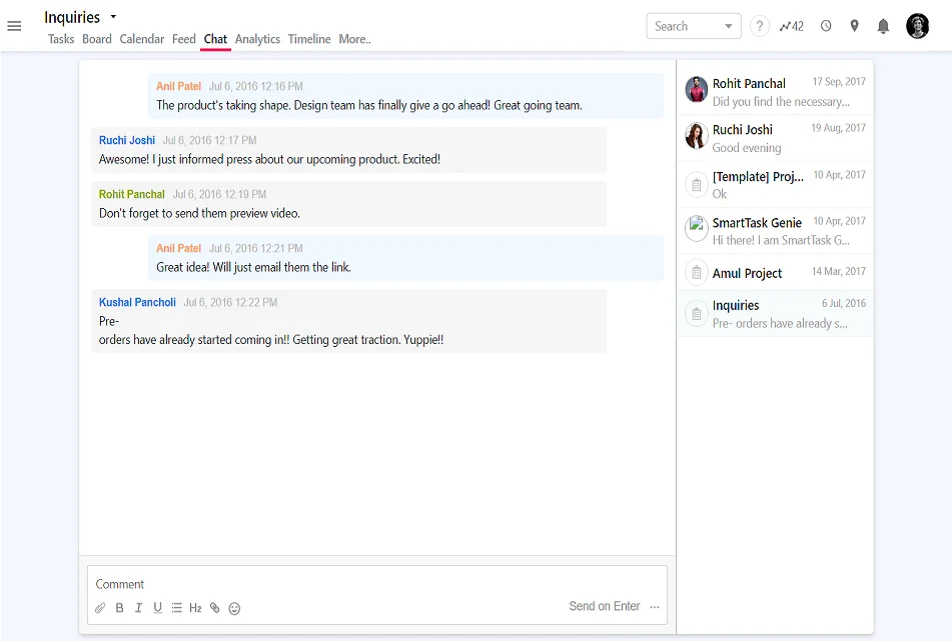Open the Rohit Panchal conversation

[775, 92]
